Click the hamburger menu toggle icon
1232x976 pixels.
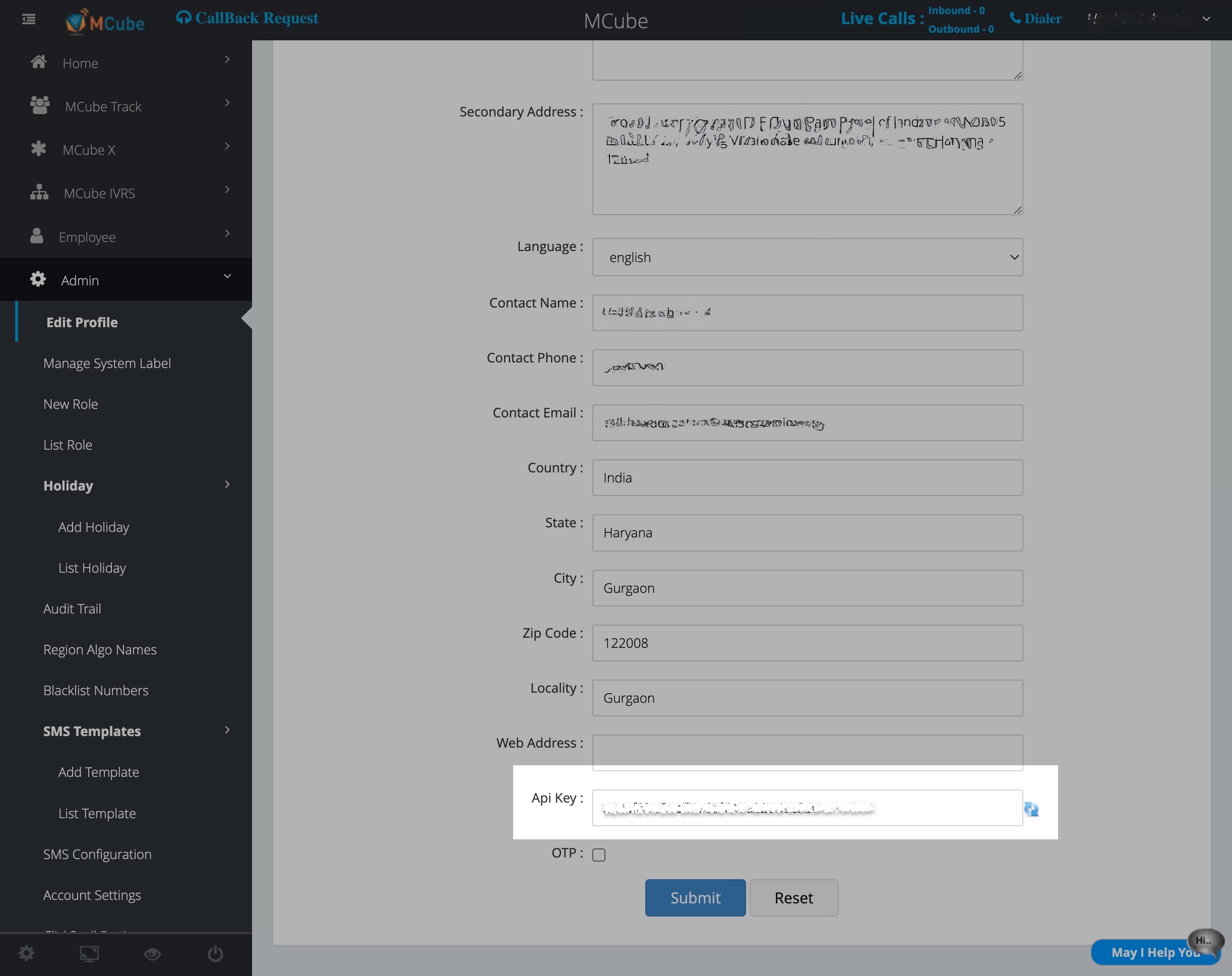29,20
